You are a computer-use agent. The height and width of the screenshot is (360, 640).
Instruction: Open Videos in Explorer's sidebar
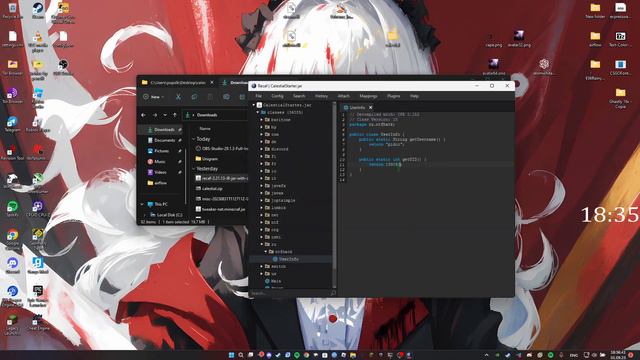160,172
